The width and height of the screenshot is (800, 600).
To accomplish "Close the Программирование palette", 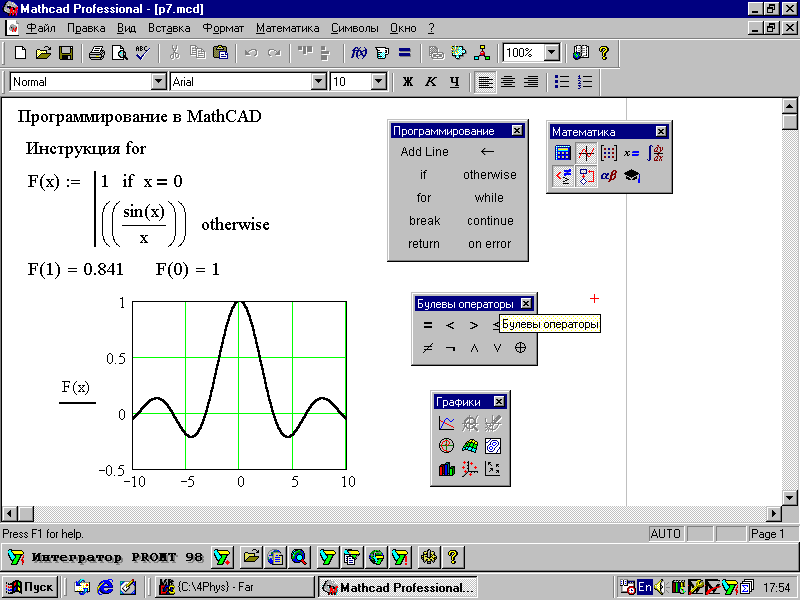I will click(x=517, y=131).
